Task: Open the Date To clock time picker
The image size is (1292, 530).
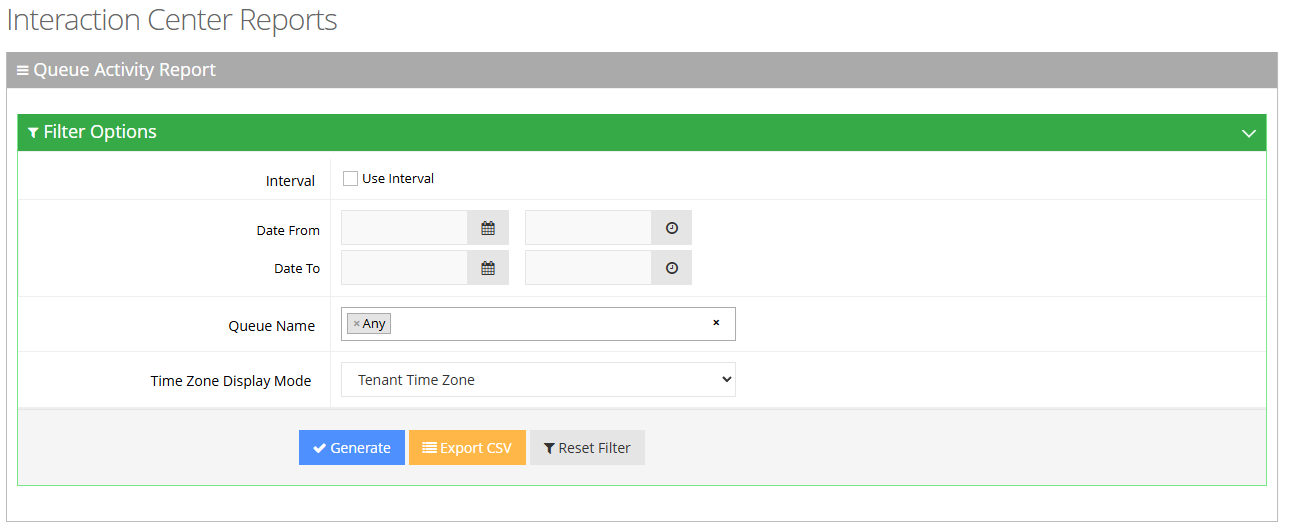Action: tap(672, 268)
